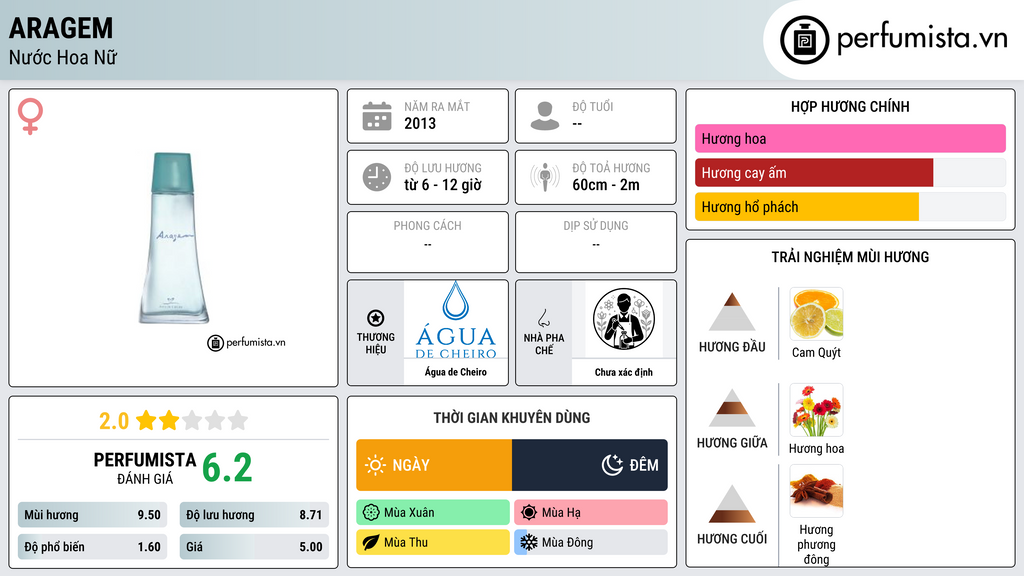Click the Độ phổ biến 1.60 score

pyautogui.click(x=92, y=547)
